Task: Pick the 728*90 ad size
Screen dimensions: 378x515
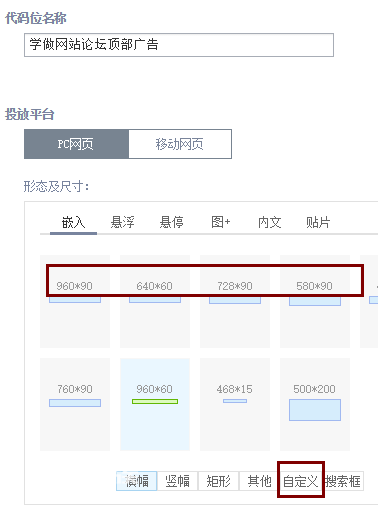Action: (x=235, y=301)
